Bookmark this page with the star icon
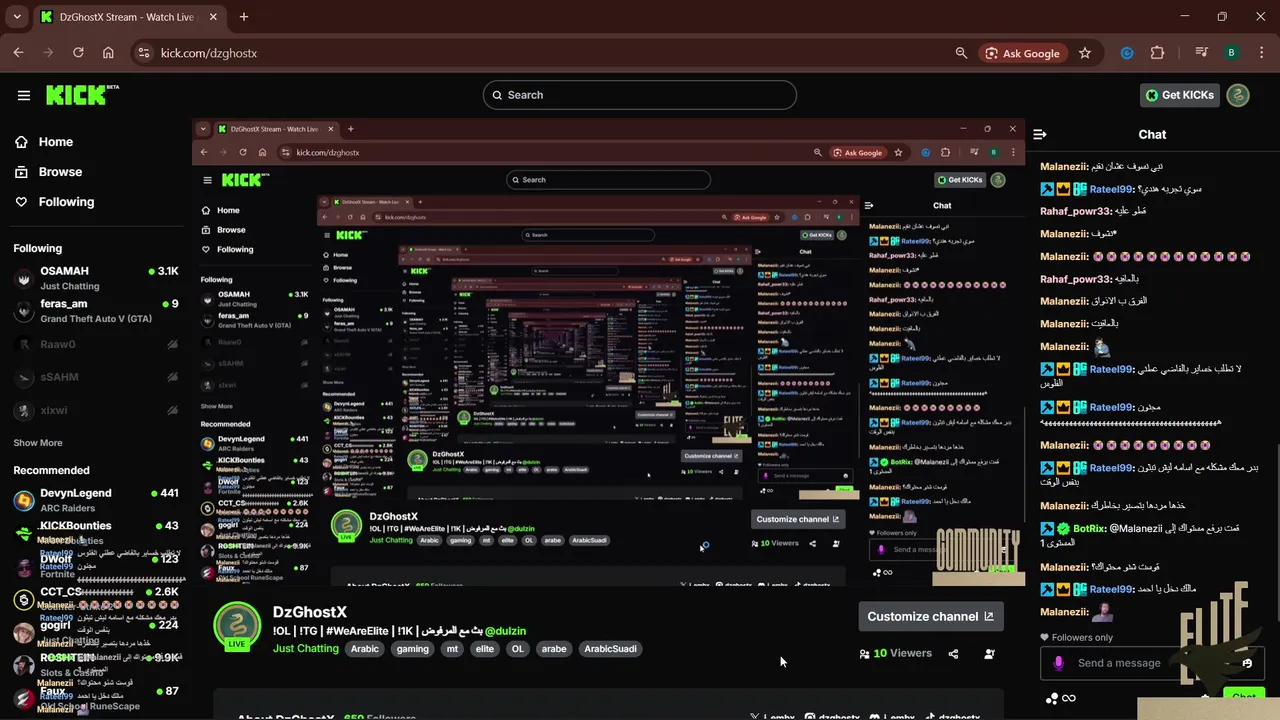Screen dimensions: 1280x720 [1085, 53]
